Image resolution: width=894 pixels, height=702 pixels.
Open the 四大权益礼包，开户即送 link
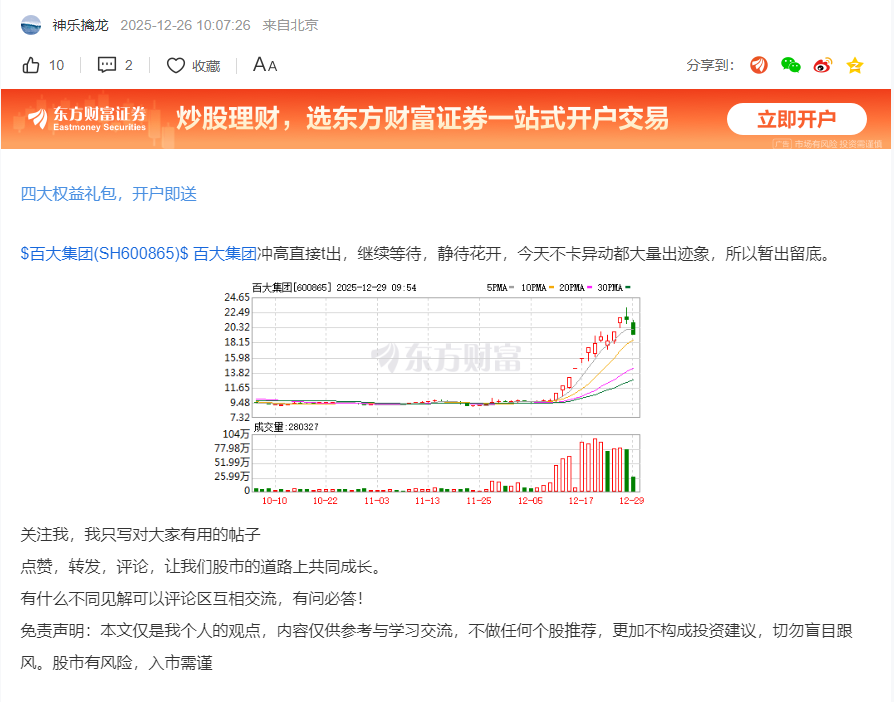tap(108, 194)
